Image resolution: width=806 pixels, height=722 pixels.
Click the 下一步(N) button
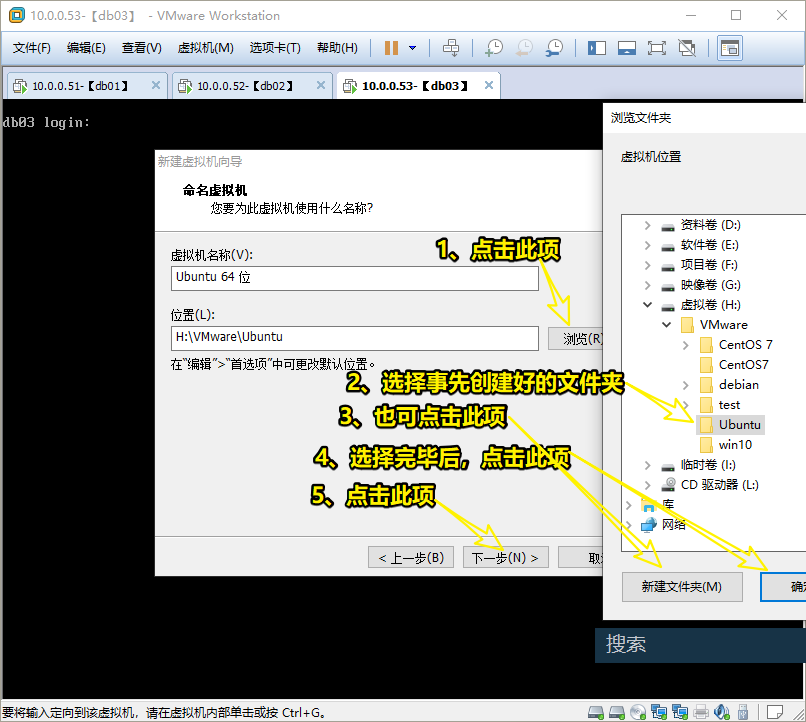(x=505, y=557)
